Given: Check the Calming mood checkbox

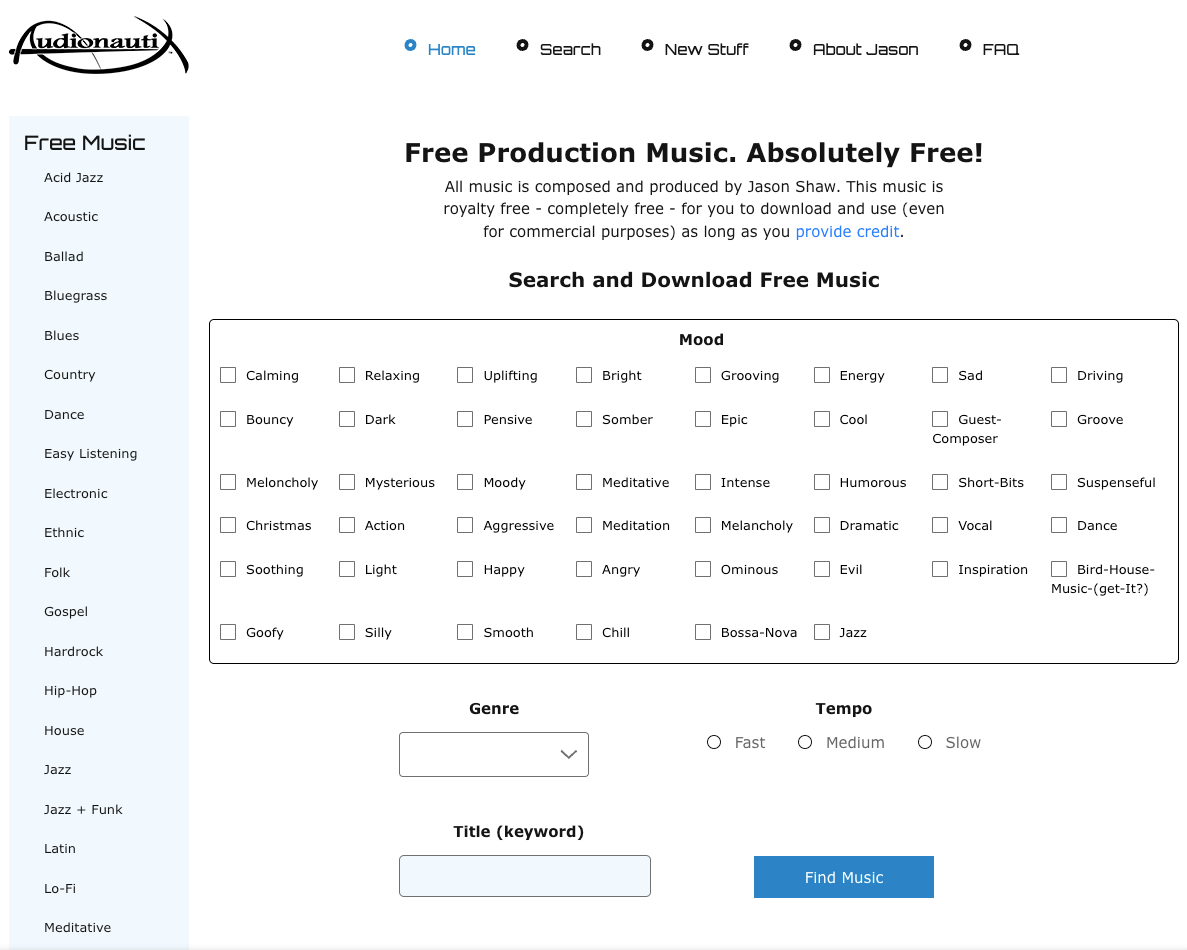Looking at the screenshot, I should [x=228, y=375].
